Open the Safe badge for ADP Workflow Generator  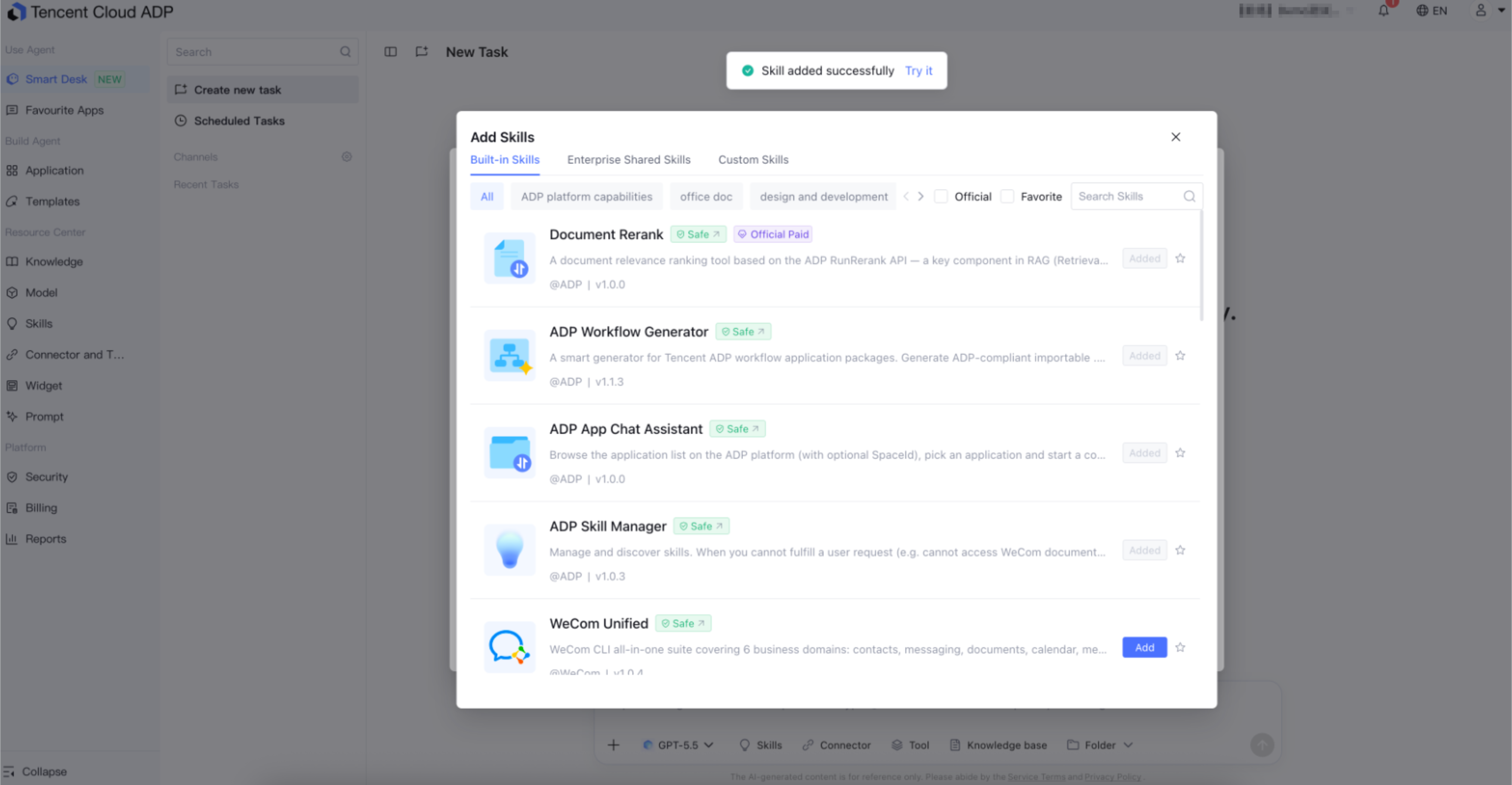pyautogui.click(x=743, y=332)
